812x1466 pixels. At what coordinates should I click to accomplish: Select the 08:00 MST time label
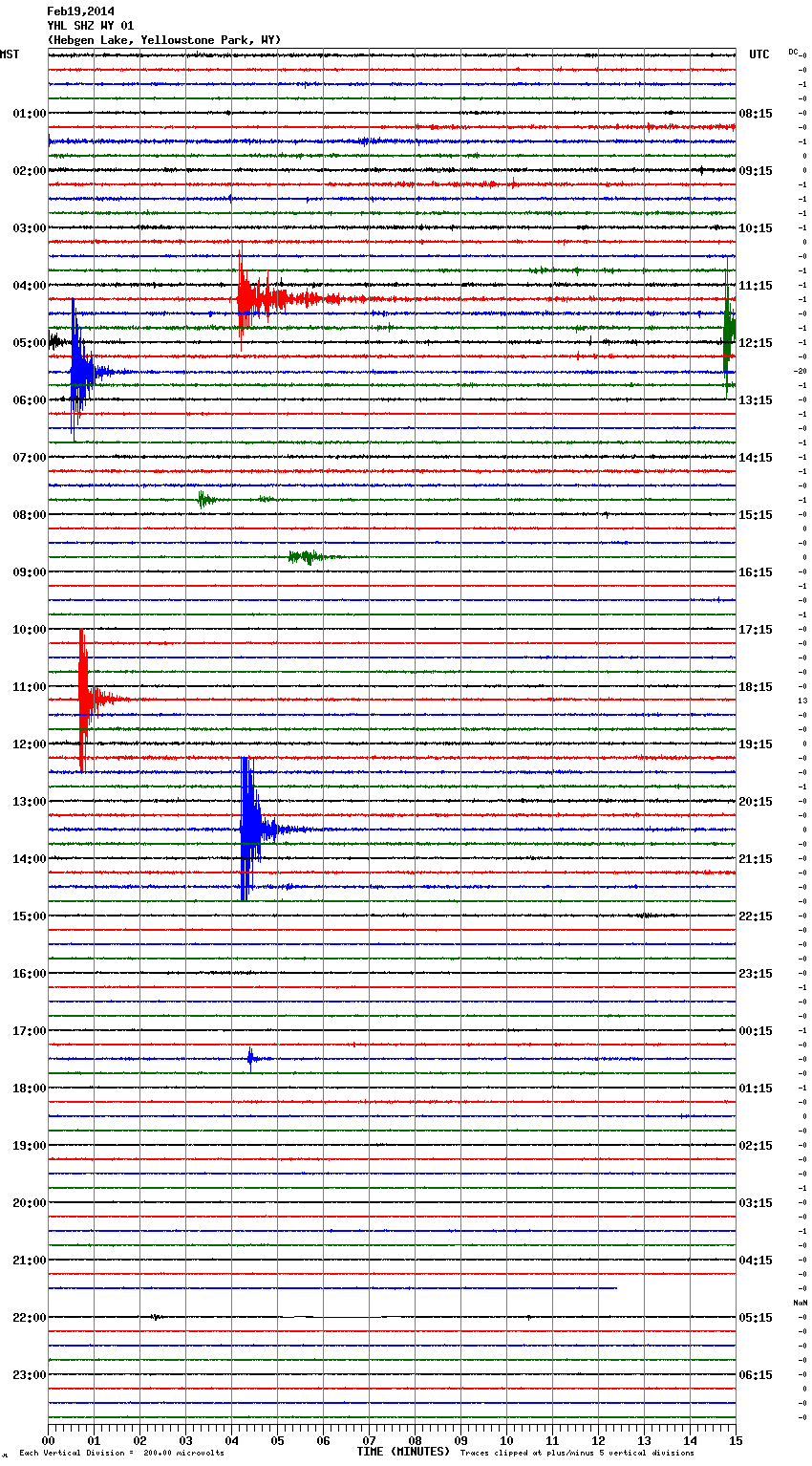coord(29,514)
